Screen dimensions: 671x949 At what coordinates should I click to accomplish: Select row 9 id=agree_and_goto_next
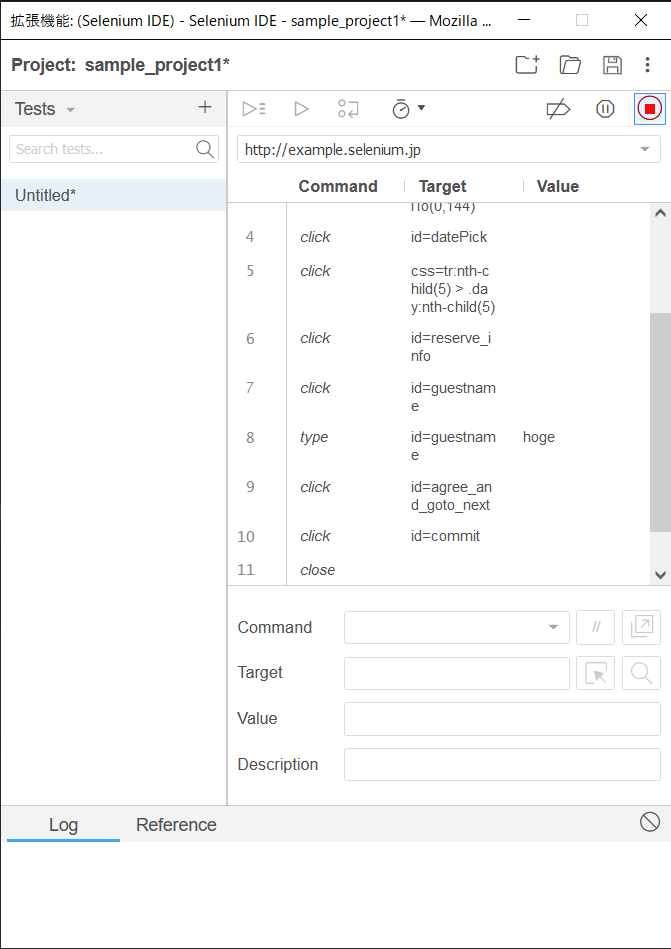click(x=439, y=496)
